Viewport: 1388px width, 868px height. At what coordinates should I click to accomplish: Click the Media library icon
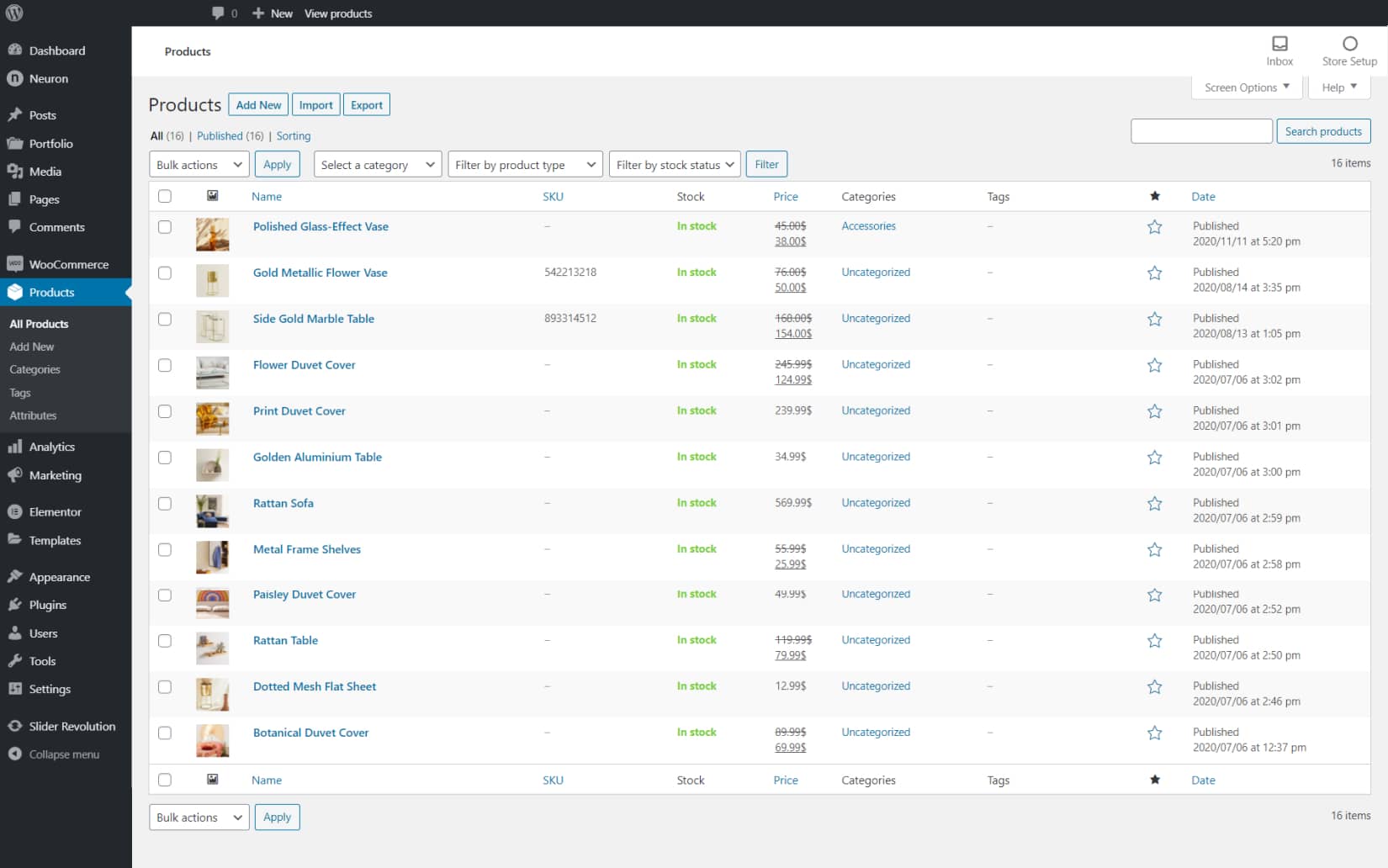15,171
